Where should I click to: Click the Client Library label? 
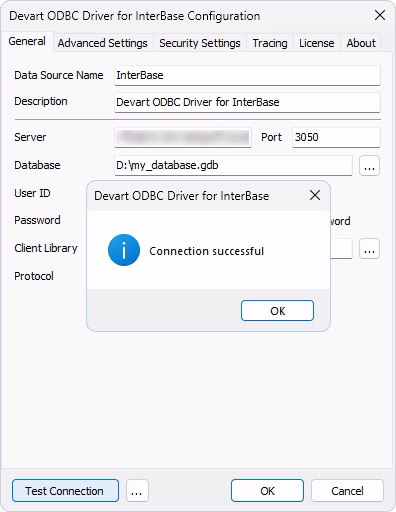click(x=46, y=248)
